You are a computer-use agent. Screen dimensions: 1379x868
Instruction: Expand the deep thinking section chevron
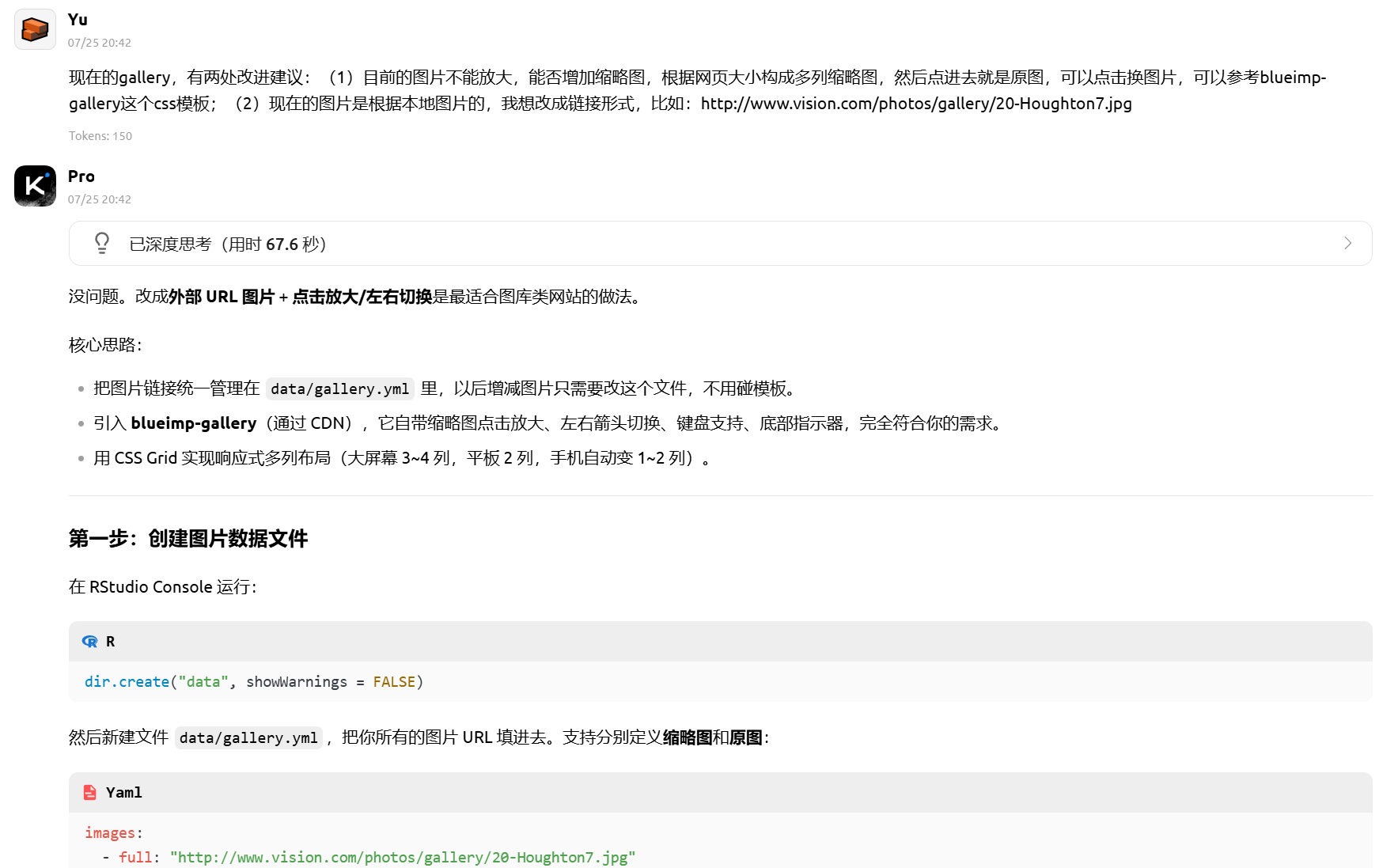click(x=1347, y=243)
